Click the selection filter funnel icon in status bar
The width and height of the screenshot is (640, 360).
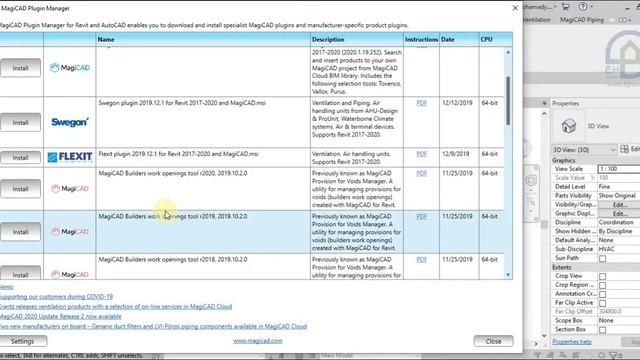coord(613,356)
